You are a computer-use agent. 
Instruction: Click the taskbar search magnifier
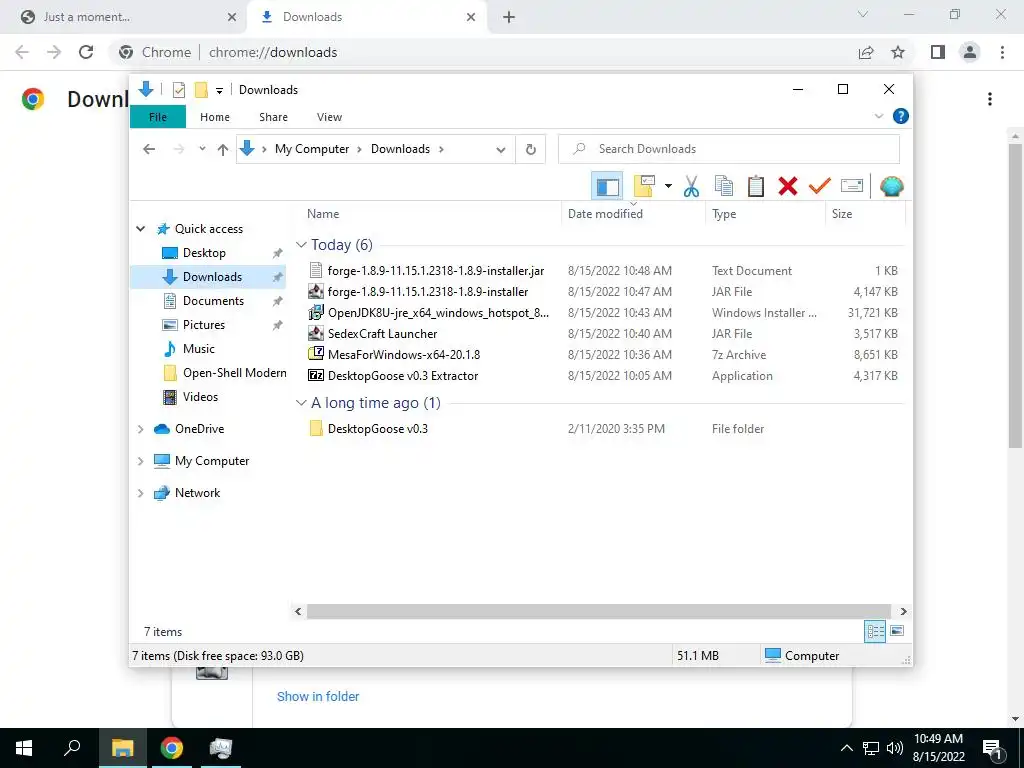coord(72,748)
